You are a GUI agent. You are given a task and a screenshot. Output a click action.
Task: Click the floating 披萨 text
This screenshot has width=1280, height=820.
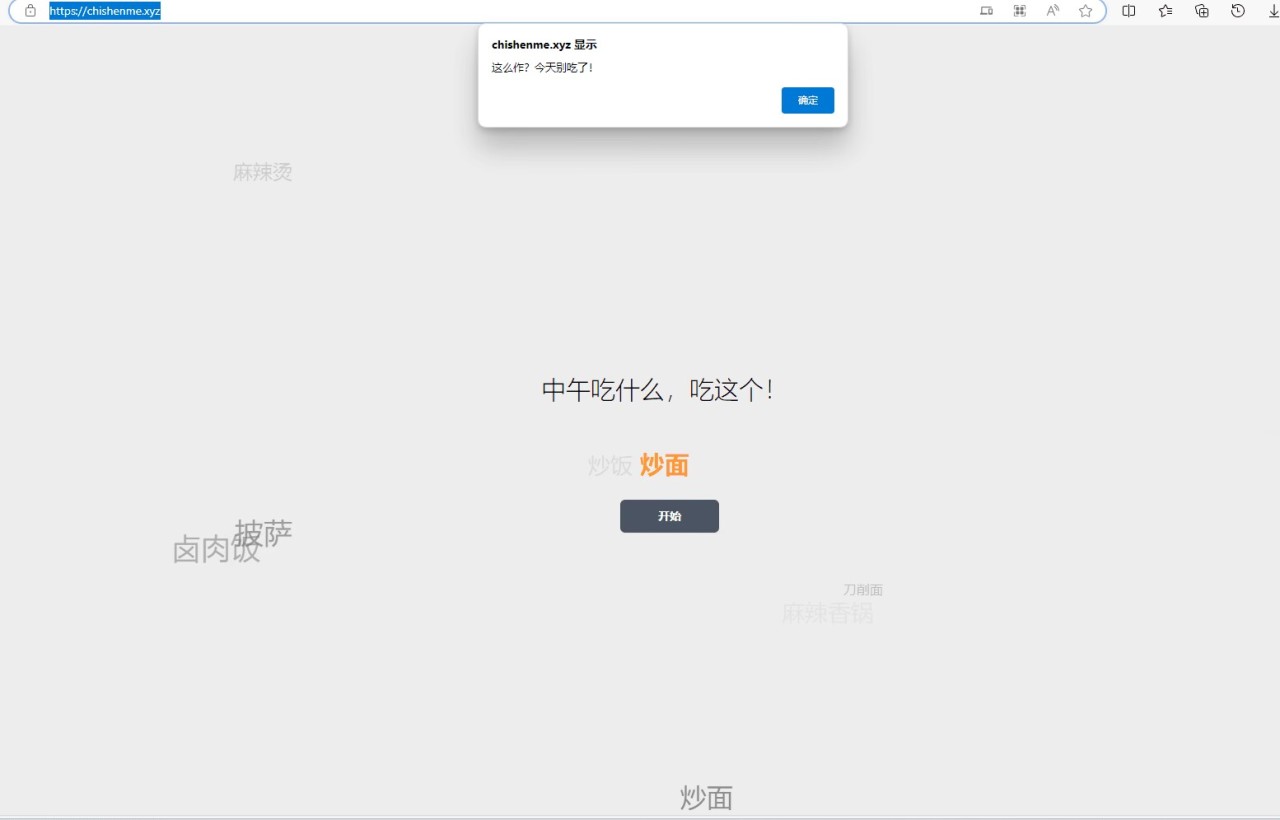pos(264,532)
